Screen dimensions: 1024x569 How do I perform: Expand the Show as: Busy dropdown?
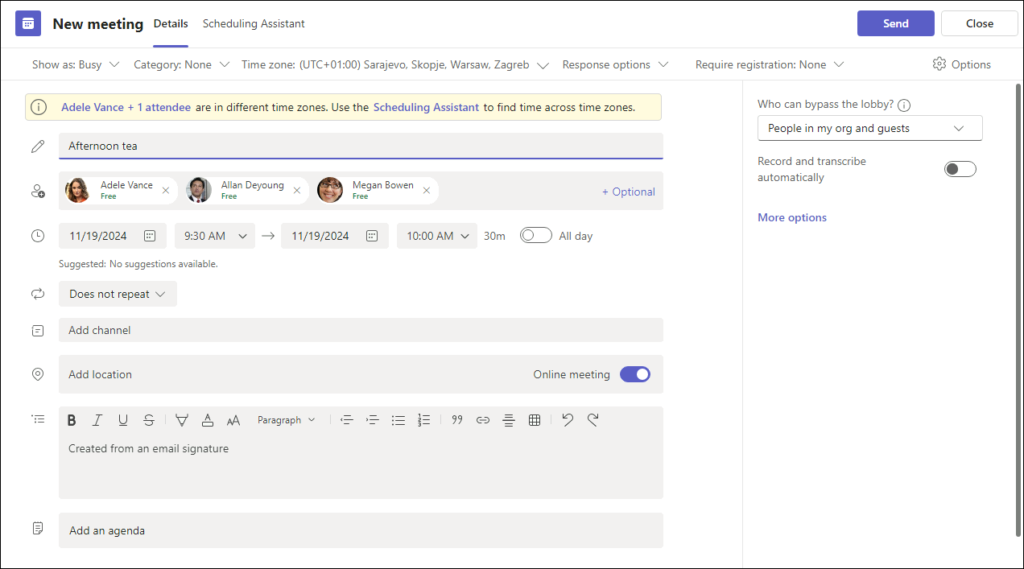tap(76, 65)
